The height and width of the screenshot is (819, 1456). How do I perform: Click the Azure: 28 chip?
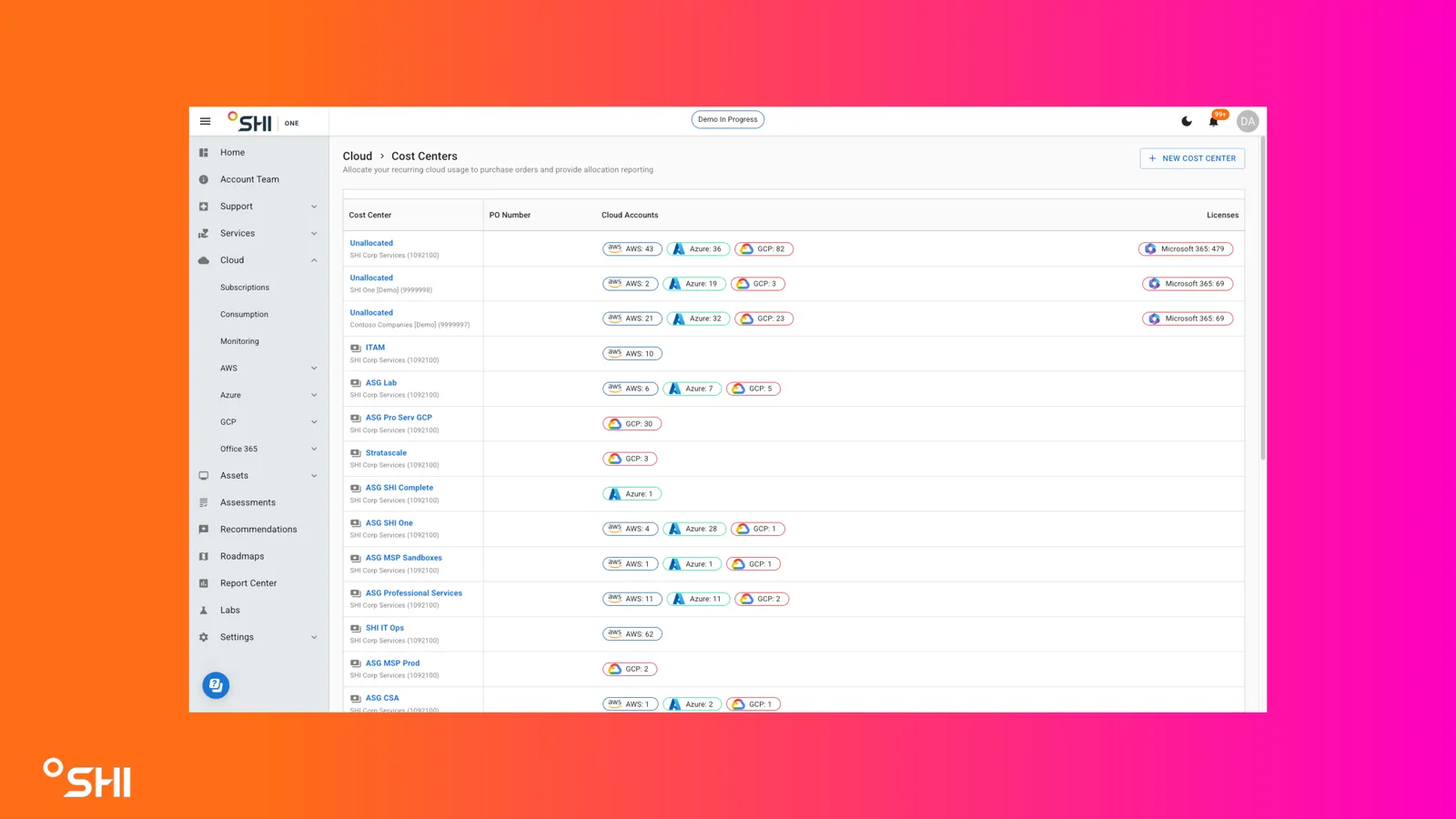pyautogui.click(x=694, y=529)
